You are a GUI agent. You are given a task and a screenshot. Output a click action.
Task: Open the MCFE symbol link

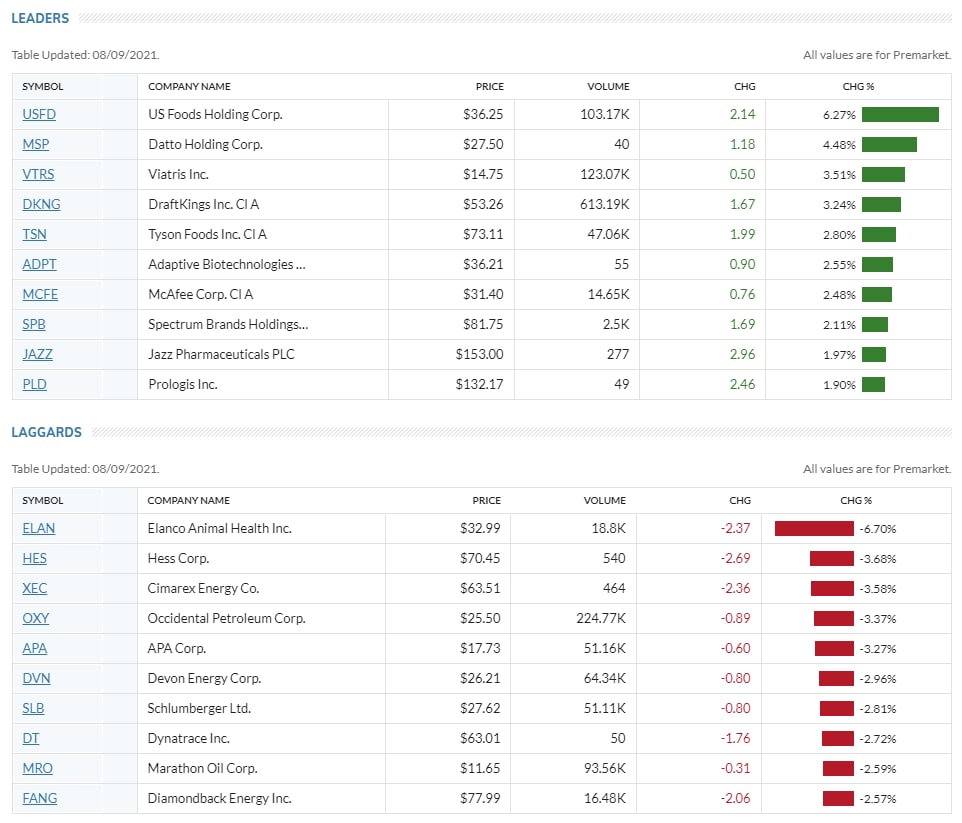pyautogui.click(x=40, y=295)
